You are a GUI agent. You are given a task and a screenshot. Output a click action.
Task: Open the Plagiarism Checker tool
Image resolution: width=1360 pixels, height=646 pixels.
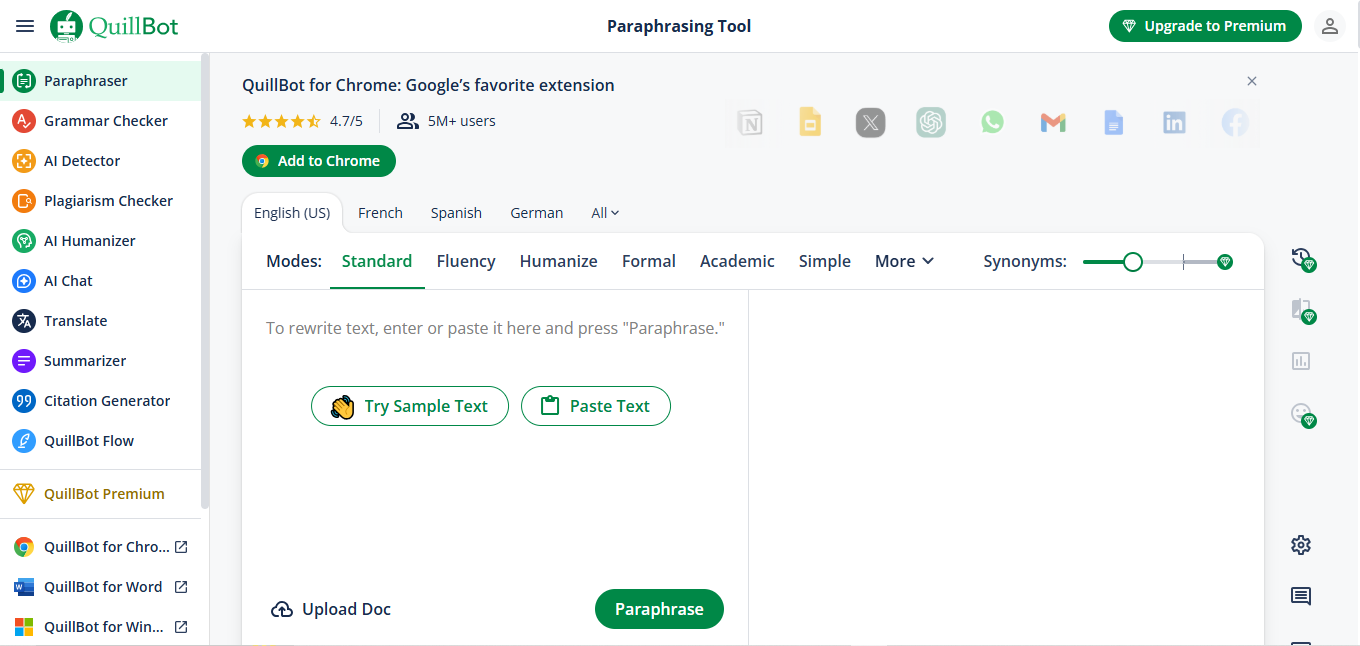108,201
